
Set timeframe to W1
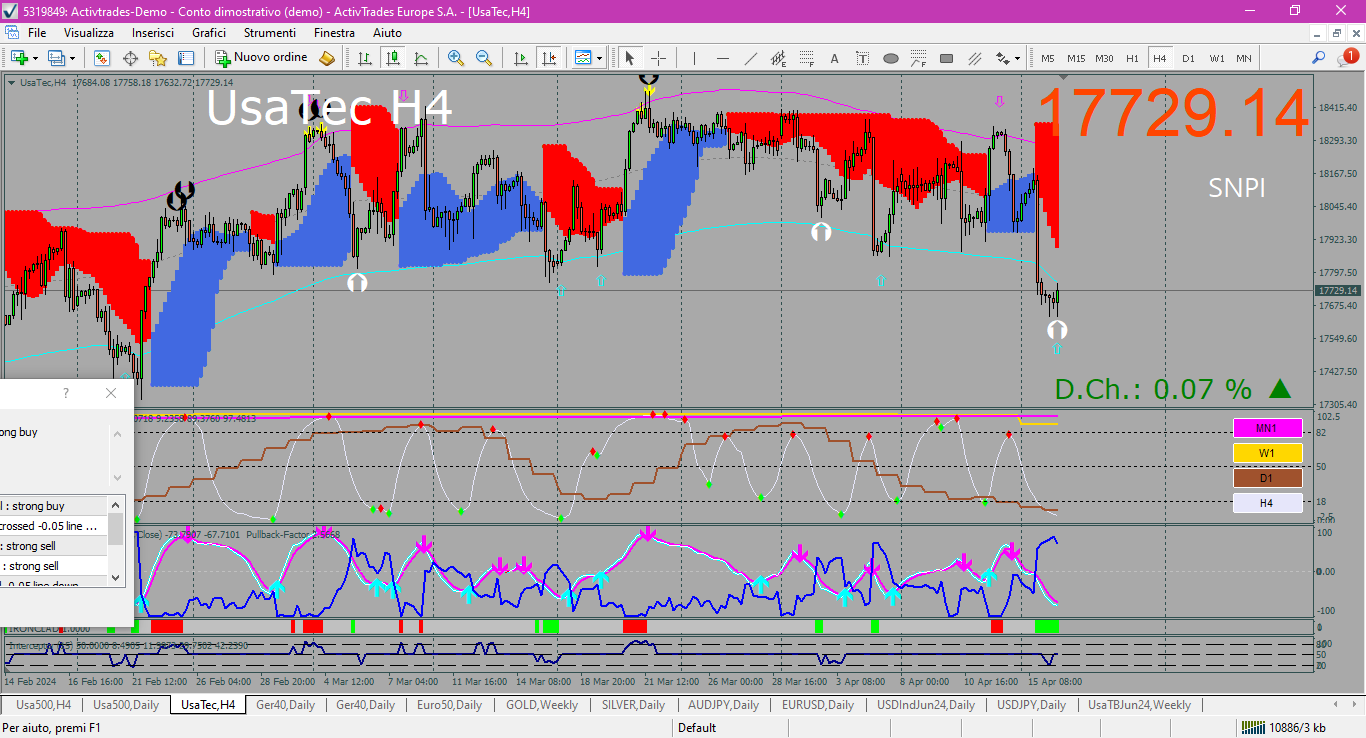[1216, 58]
